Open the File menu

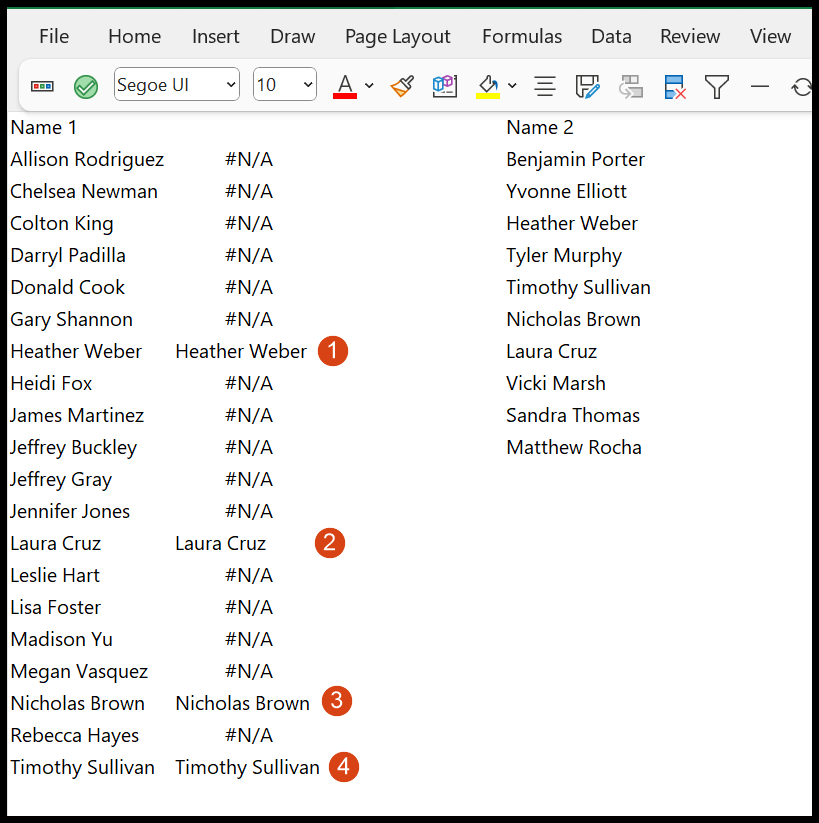pos(54,36)
